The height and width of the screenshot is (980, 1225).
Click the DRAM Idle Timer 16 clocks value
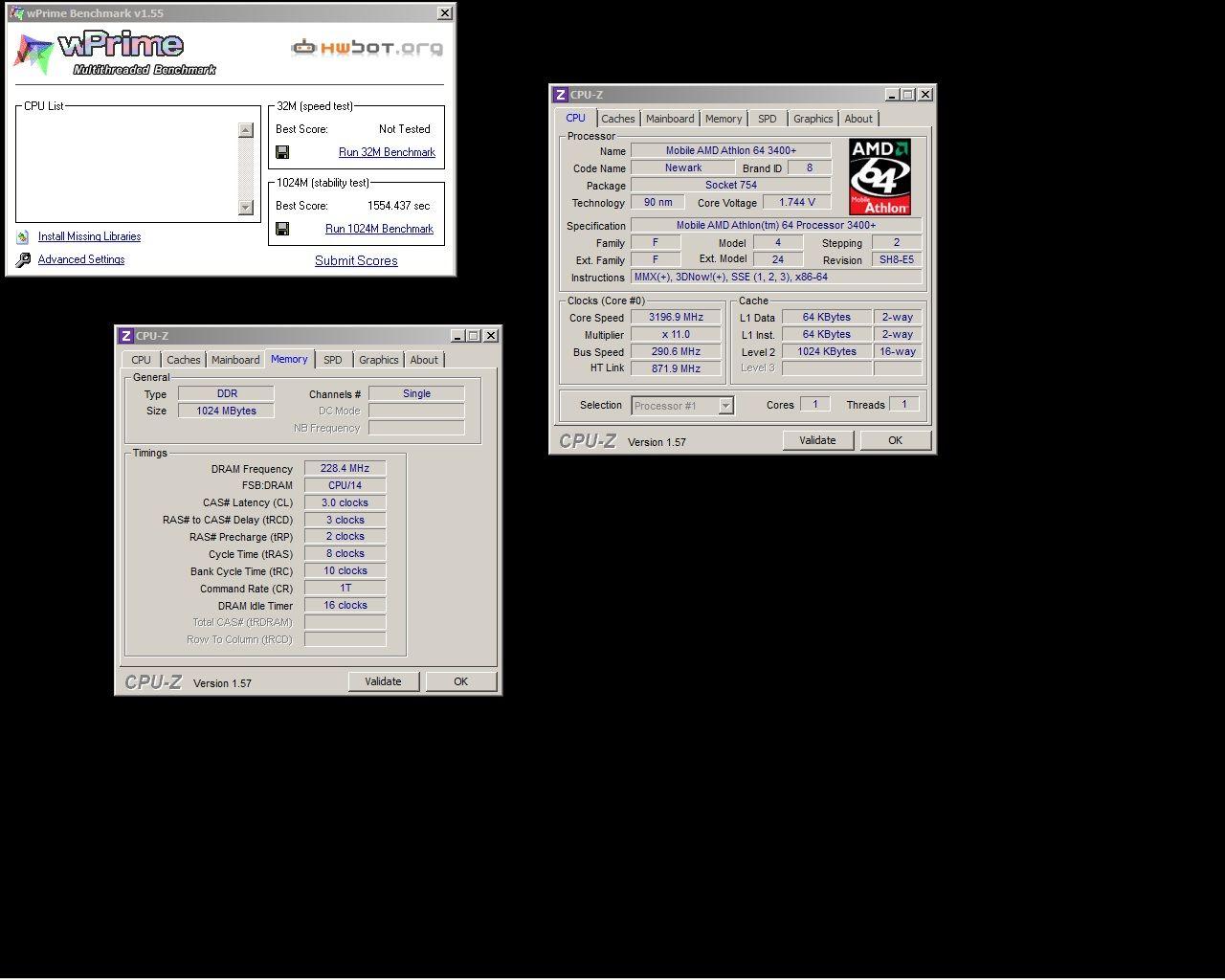[x=345, y=605]
